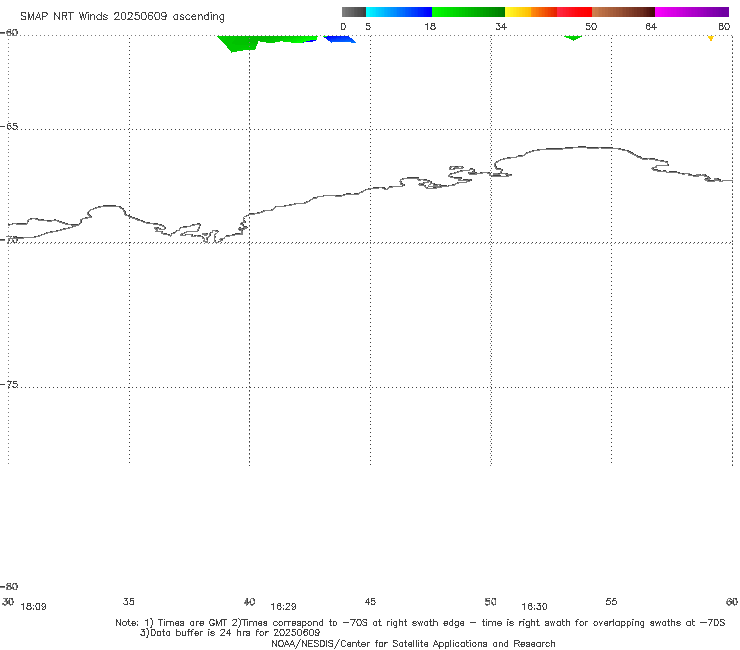Click the color scale minimum label '0'
Screen dimensions: 740x650
click(343, 27)
